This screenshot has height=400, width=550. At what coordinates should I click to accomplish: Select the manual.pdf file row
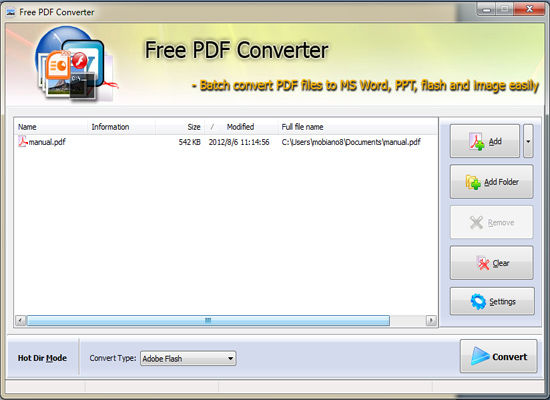(x=226, y=142)
